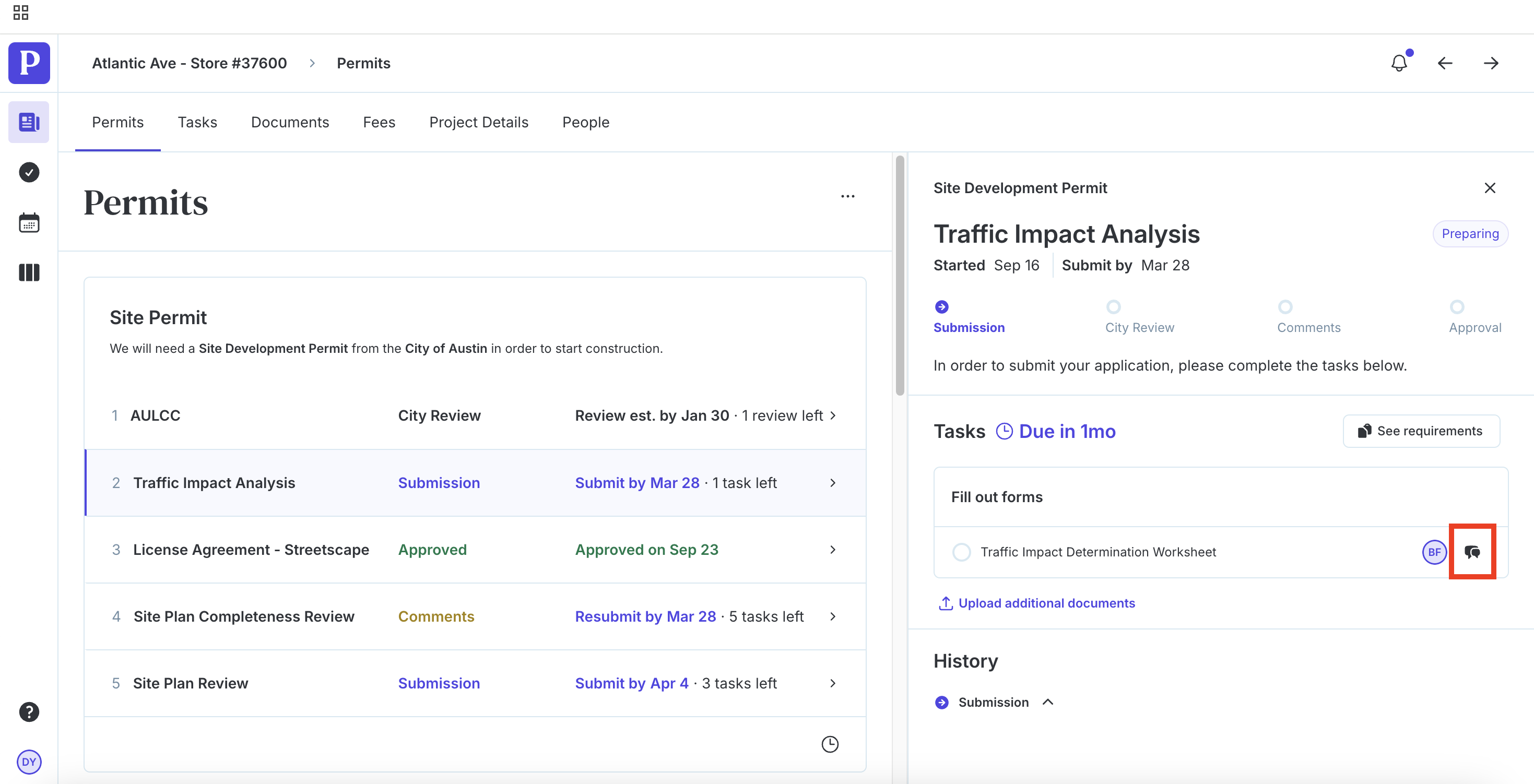This screenshot has width=1534, height=784.
Task: Collapse the Submission history section
Action: pyautogui.click(x=1048, y=702)
